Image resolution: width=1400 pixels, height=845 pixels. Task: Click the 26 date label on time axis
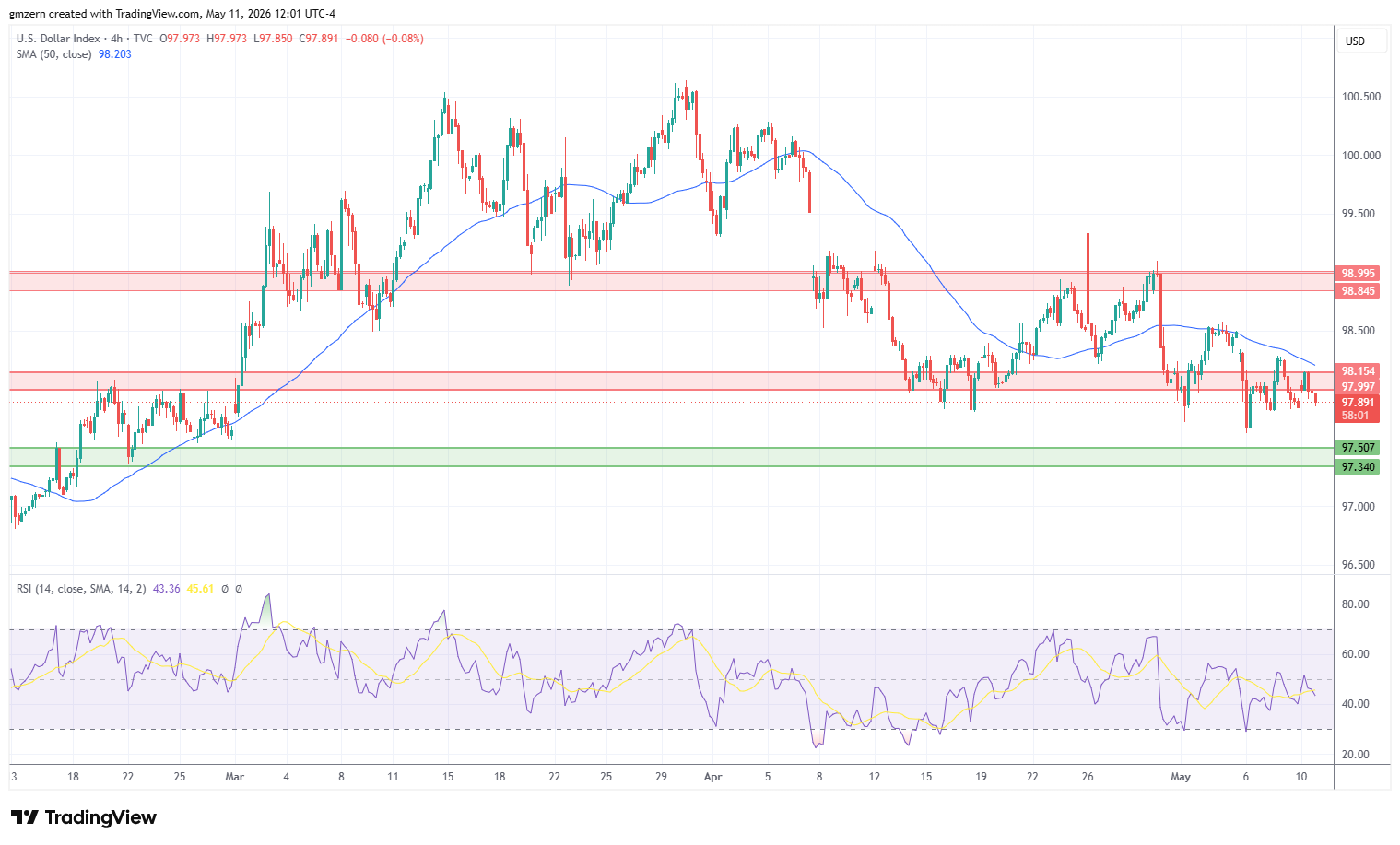1088,777
